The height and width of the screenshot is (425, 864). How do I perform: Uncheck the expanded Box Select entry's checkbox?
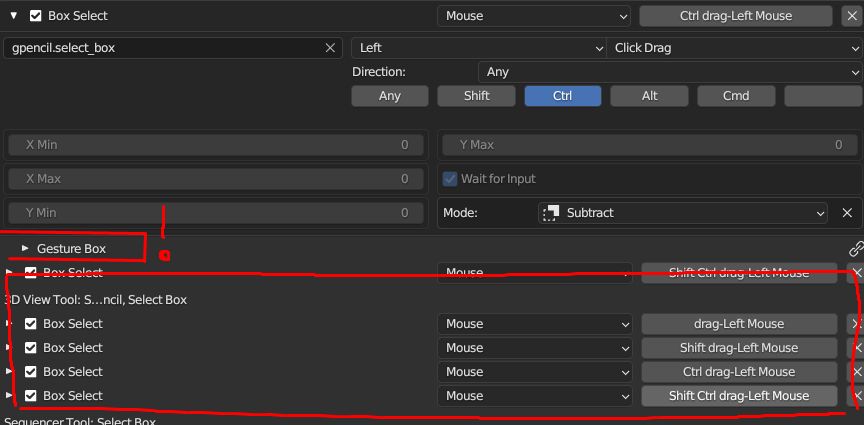[x=35, y=16]
